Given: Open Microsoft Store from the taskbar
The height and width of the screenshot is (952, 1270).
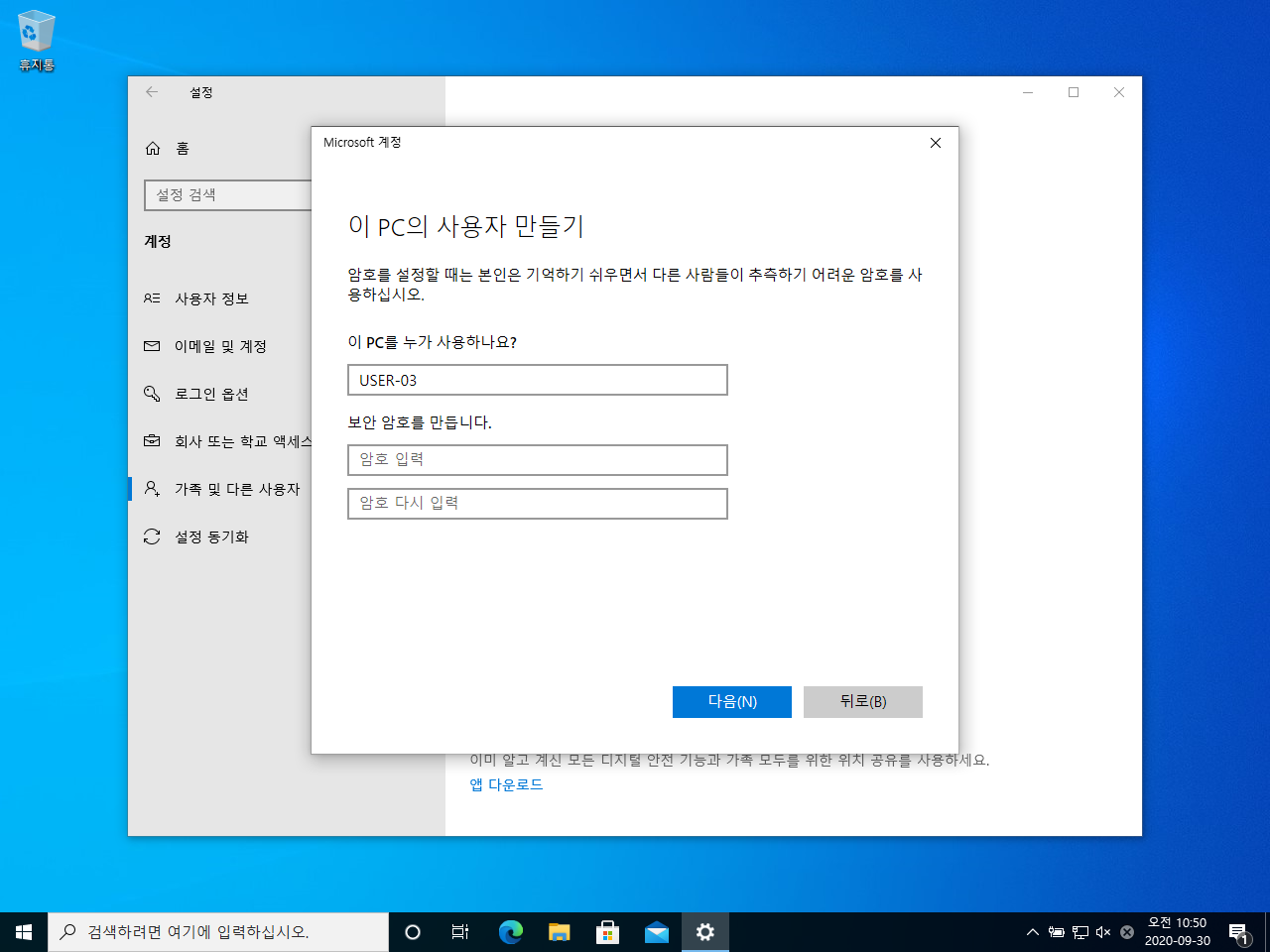Looking at the screenshot, I should [607, 932].
